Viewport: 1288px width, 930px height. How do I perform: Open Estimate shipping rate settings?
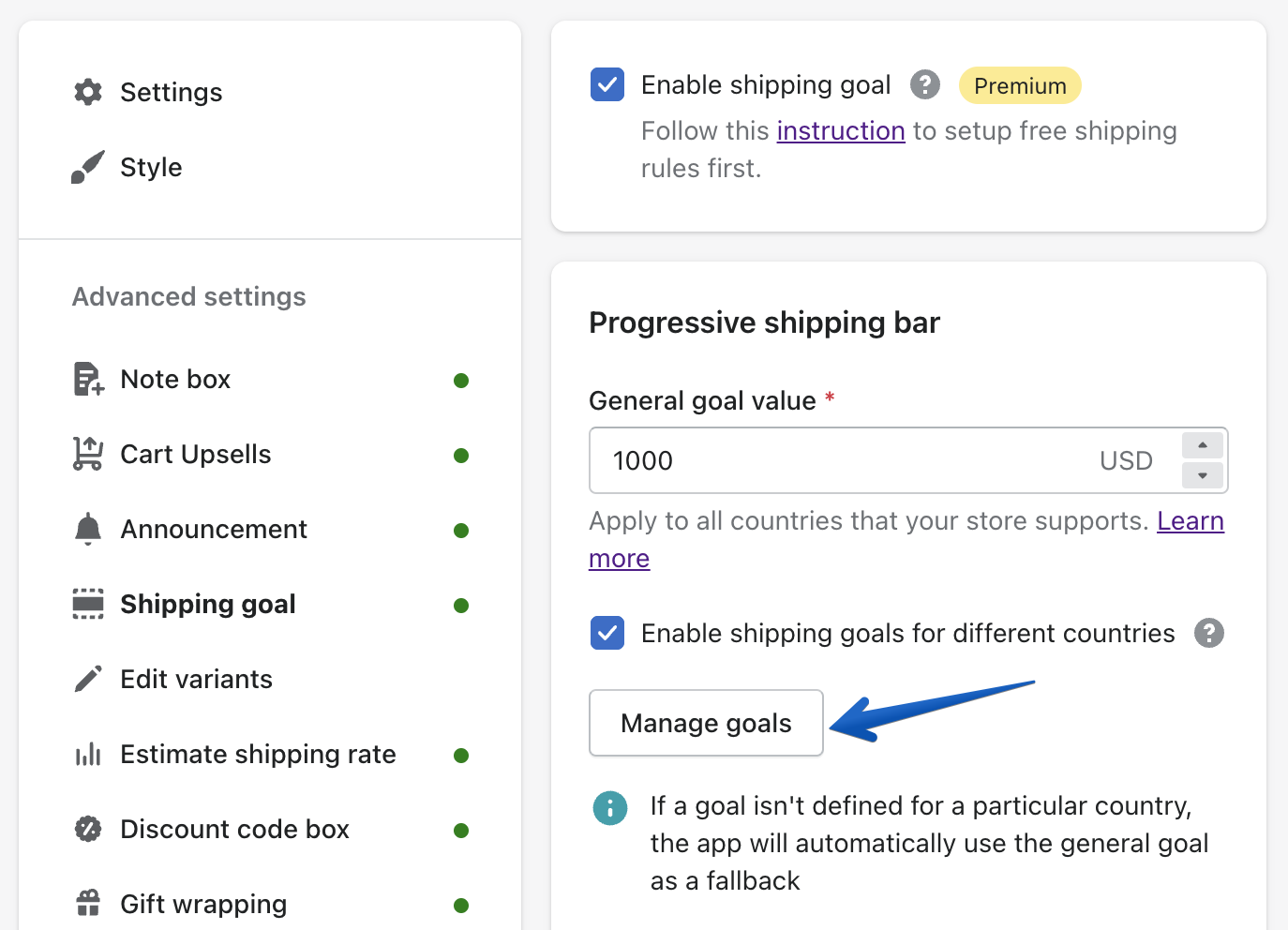(x=258, y=755)
